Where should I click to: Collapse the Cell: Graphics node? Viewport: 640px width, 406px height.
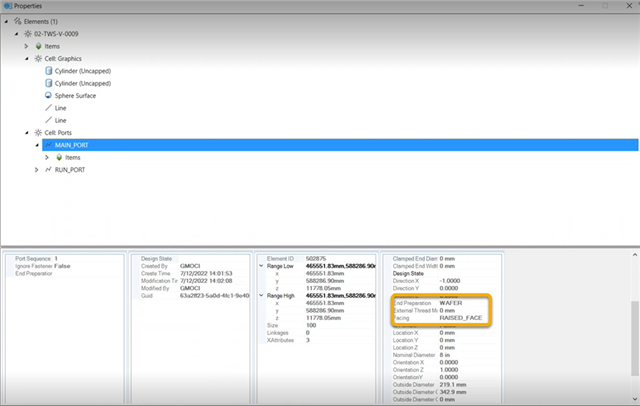point(27,59)
